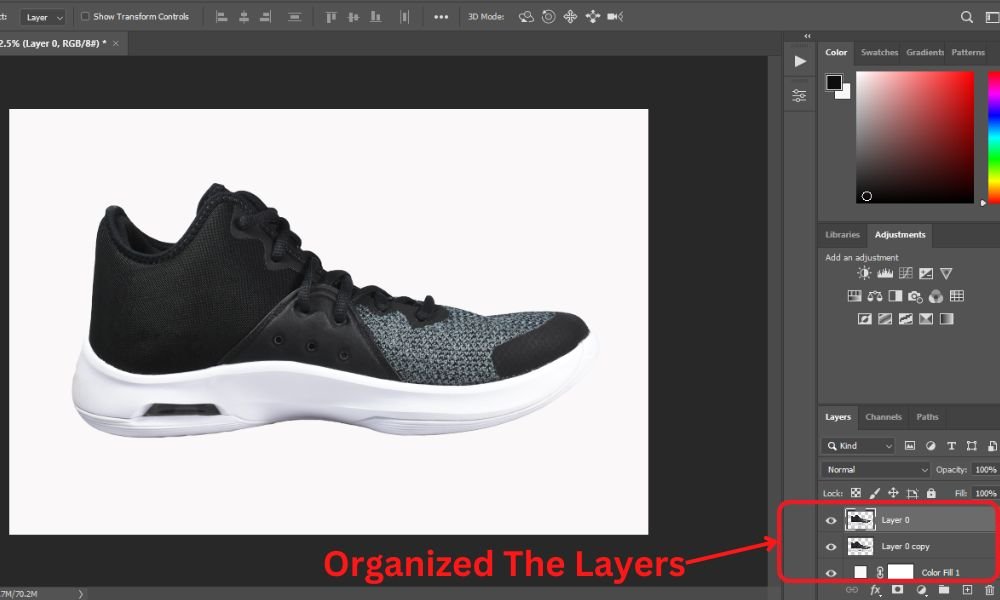Add a Levels adjustment

[x=885, y=274]
